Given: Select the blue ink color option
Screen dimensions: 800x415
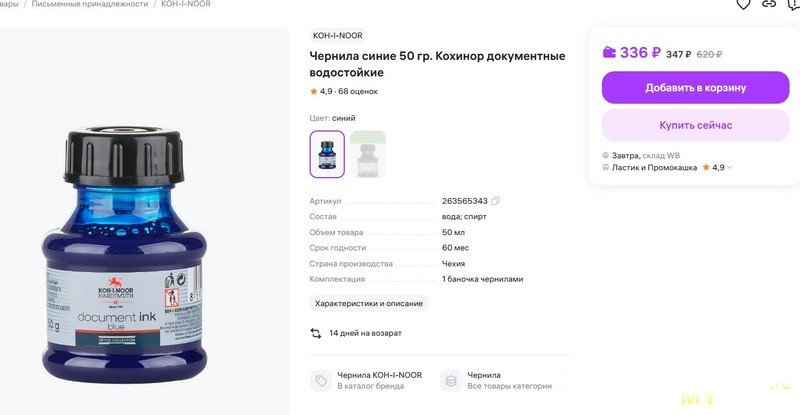Looking at the screenshot, I should (x=327, y=154).
